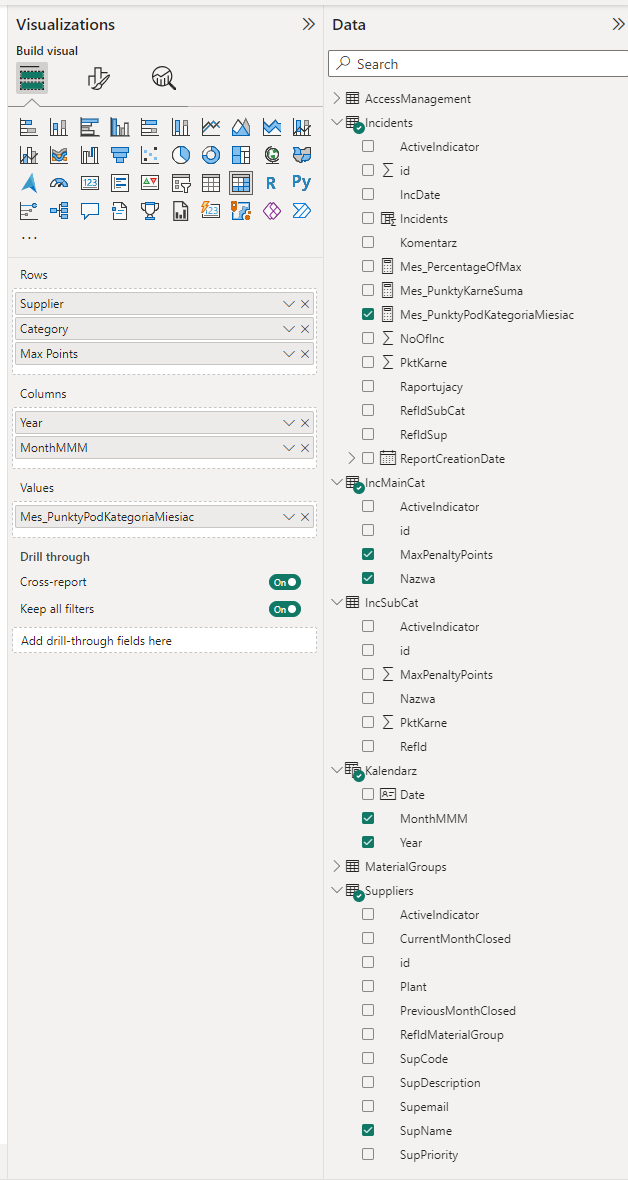Image resolution: width=628 pixels, height=1180 pixels.
Task: Get more visuals via ellipsis
Action: [x=29, y=238]
